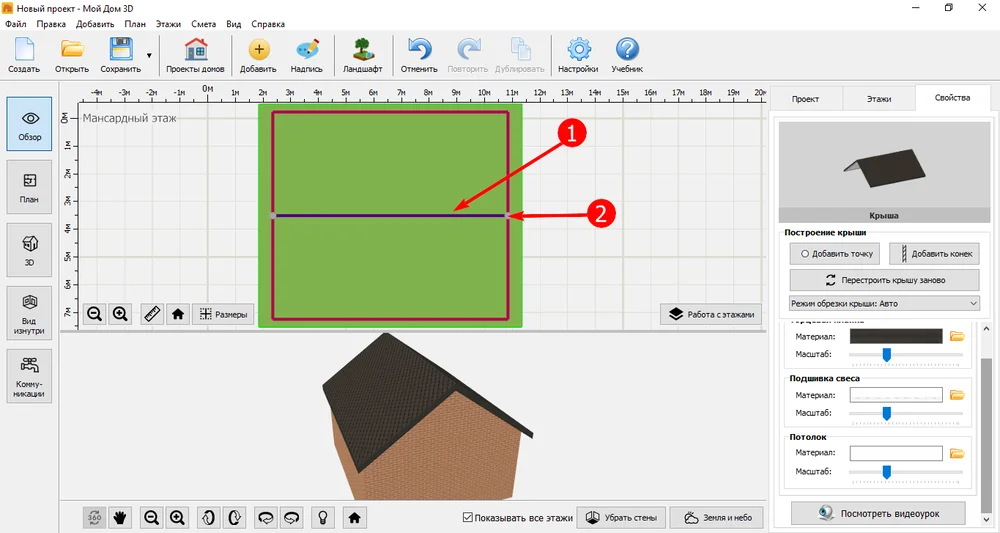Zoom in on the 3D view
The width and height of the screenshot is (1000, 533).
(x=177, y=518)
